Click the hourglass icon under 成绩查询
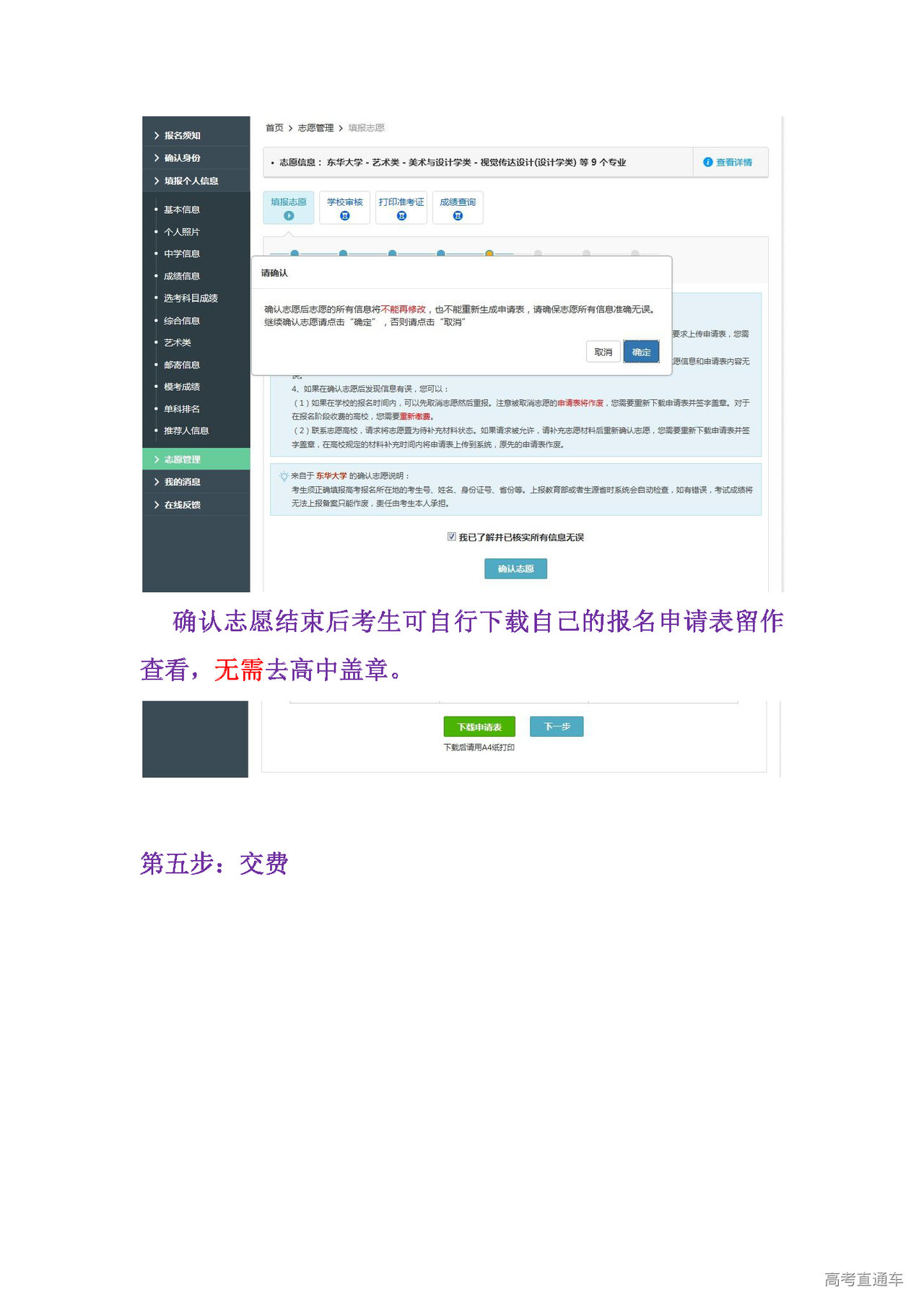The image size is (924, 1308). tap(457, 216)
